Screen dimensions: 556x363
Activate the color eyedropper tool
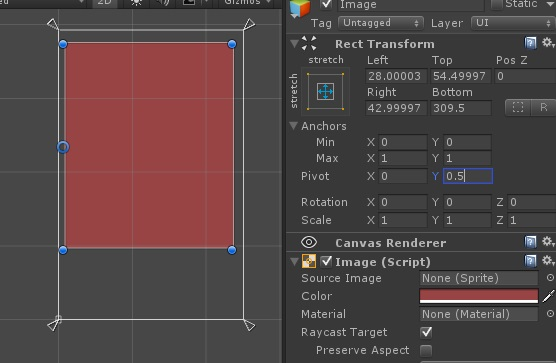pos(548,296)
